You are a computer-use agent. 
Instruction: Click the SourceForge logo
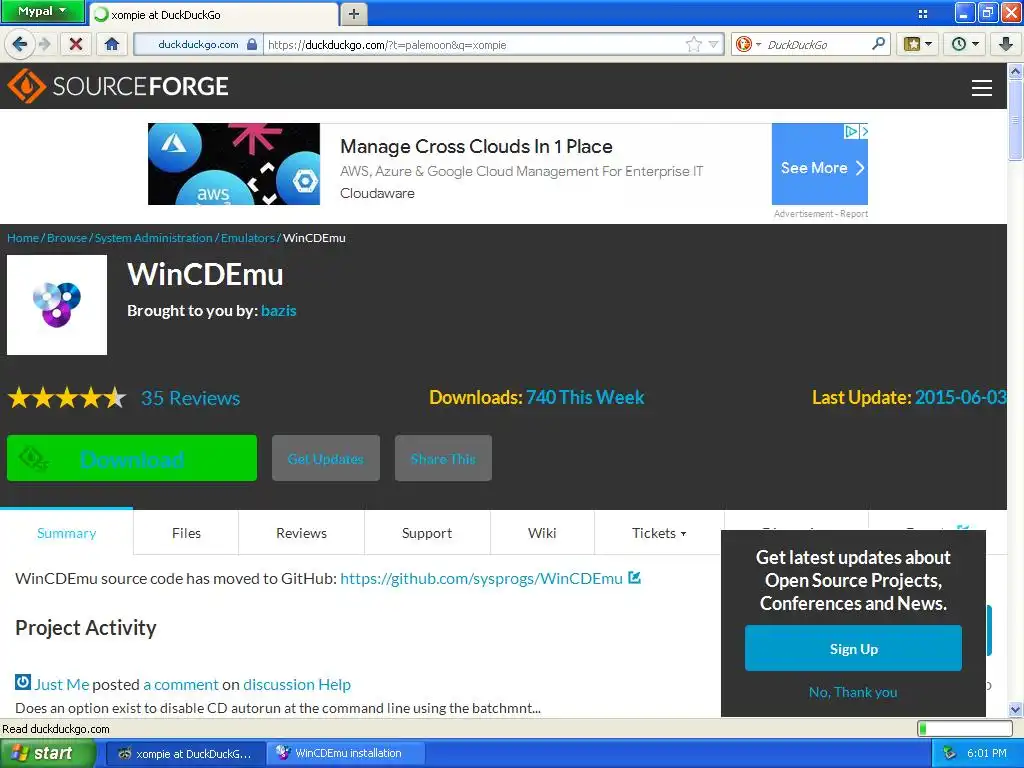(x=118, y=86)
